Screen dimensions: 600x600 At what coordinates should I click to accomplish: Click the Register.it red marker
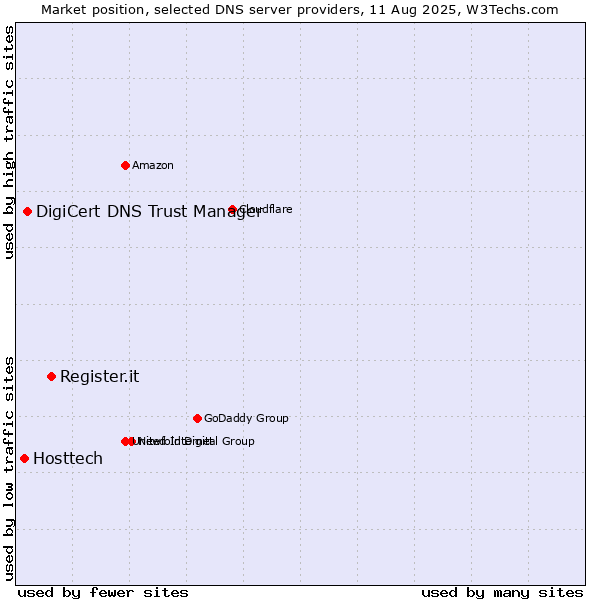[x=52, y=377]
